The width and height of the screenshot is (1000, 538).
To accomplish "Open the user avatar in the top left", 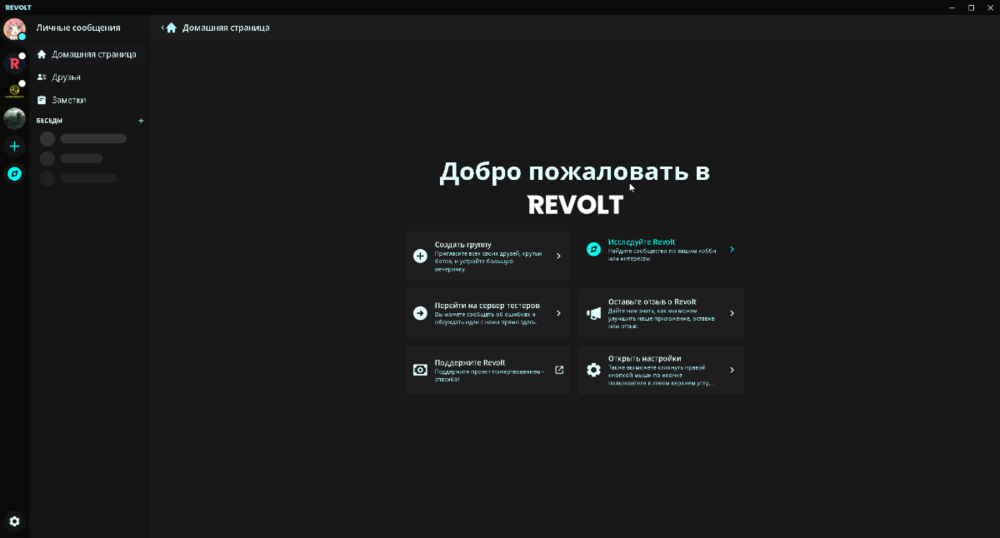I will 14,29.
